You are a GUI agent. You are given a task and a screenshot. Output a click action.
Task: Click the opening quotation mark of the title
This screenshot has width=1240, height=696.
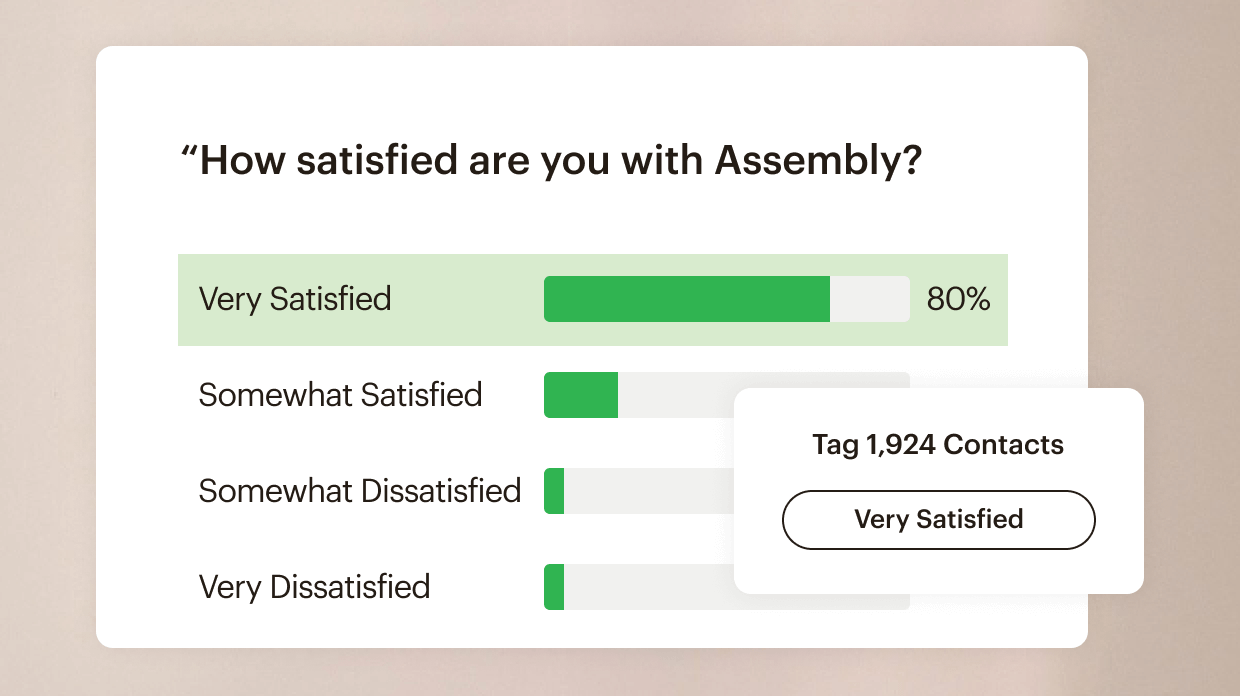click(x=187, y=152)
